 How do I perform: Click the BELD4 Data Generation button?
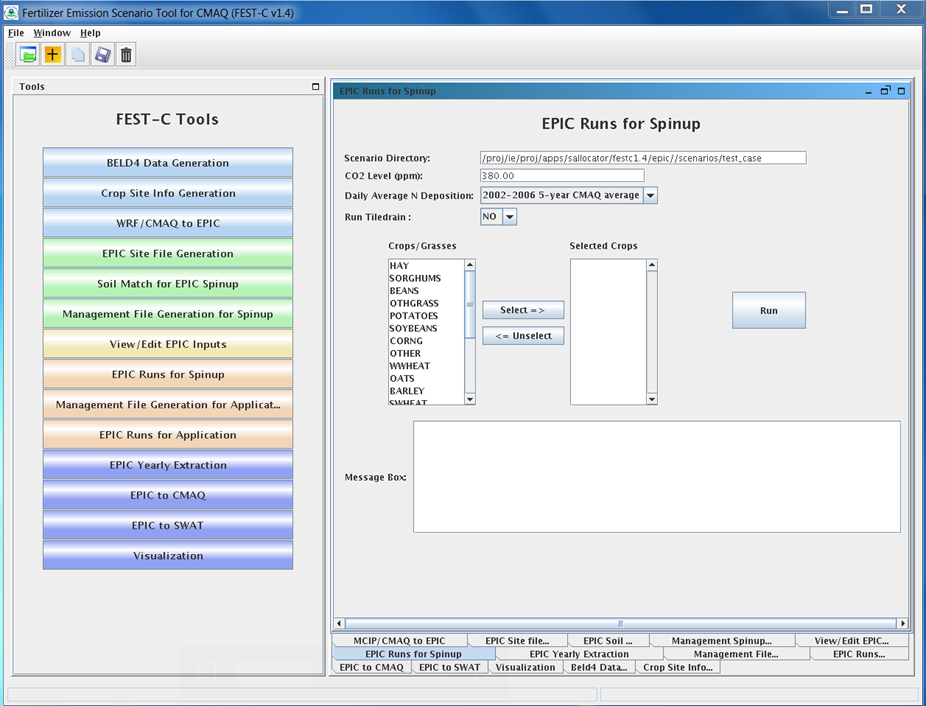tap(168, 162)
